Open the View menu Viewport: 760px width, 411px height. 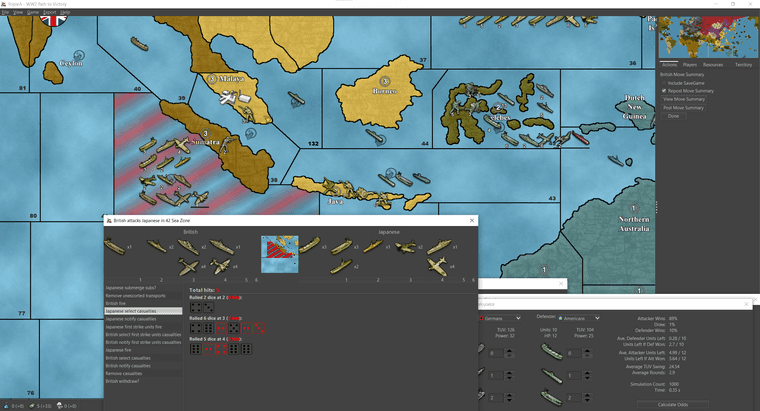[18, 12]
